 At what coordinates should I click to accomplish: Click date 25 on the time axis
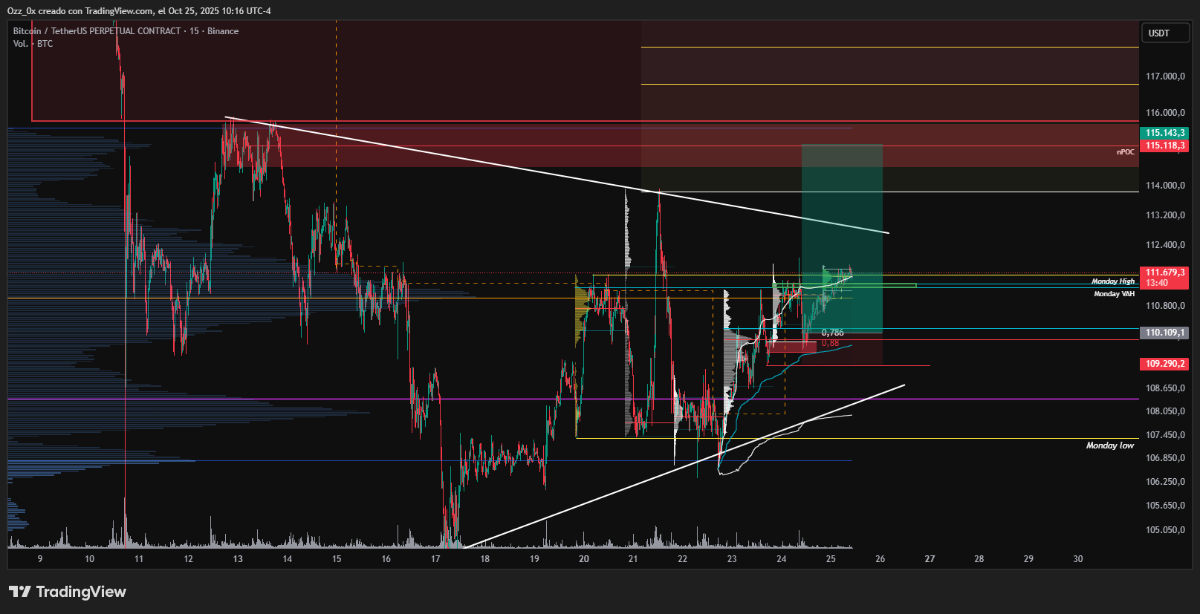831,559
